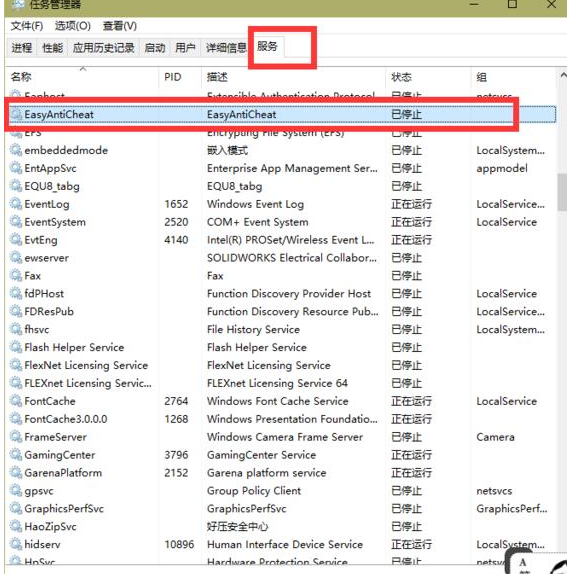This screenshot has height=574, width=567.
Task: Open the 查看(V) menu
Action: 120,26
